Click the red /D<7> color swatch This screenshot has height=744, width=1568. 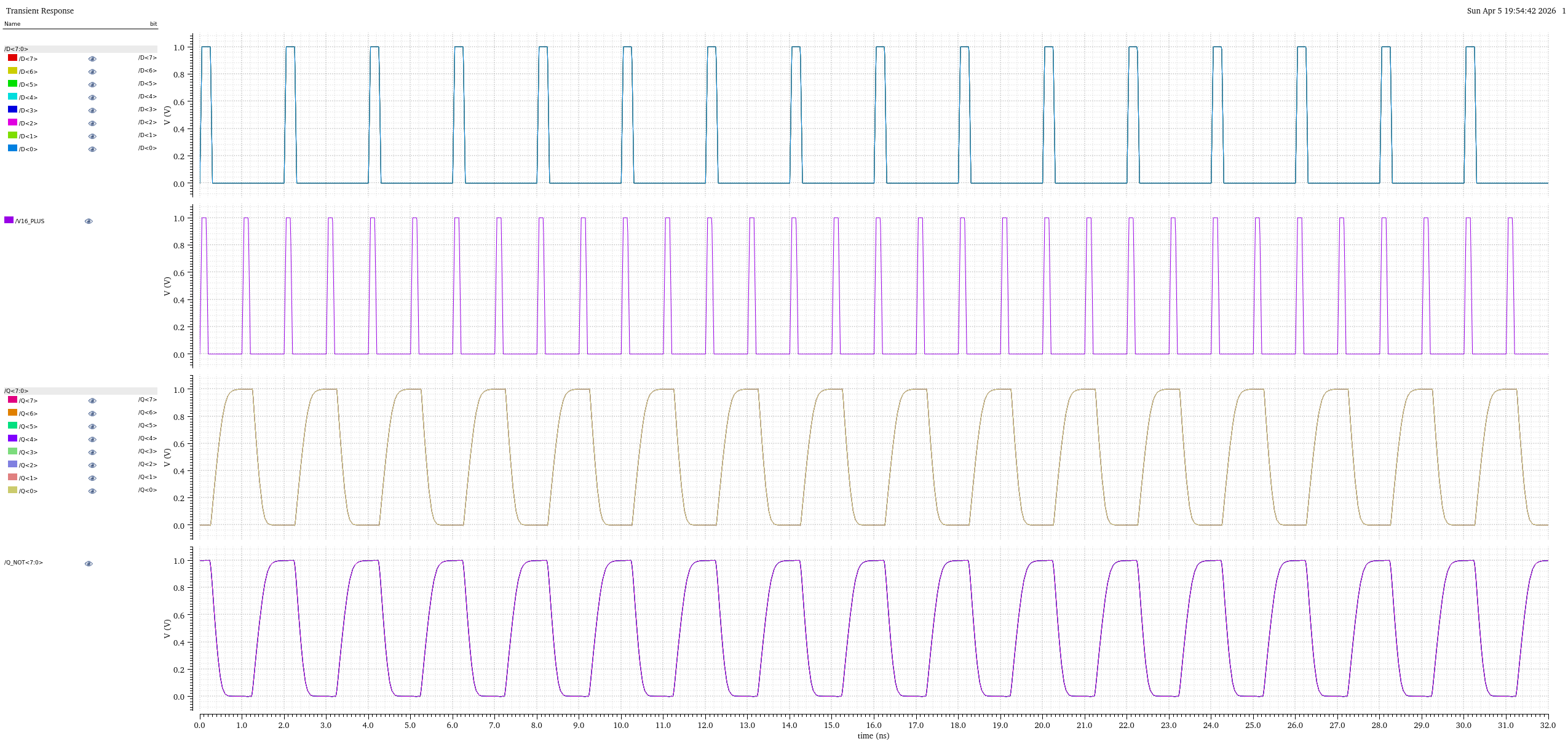point(12,58)
